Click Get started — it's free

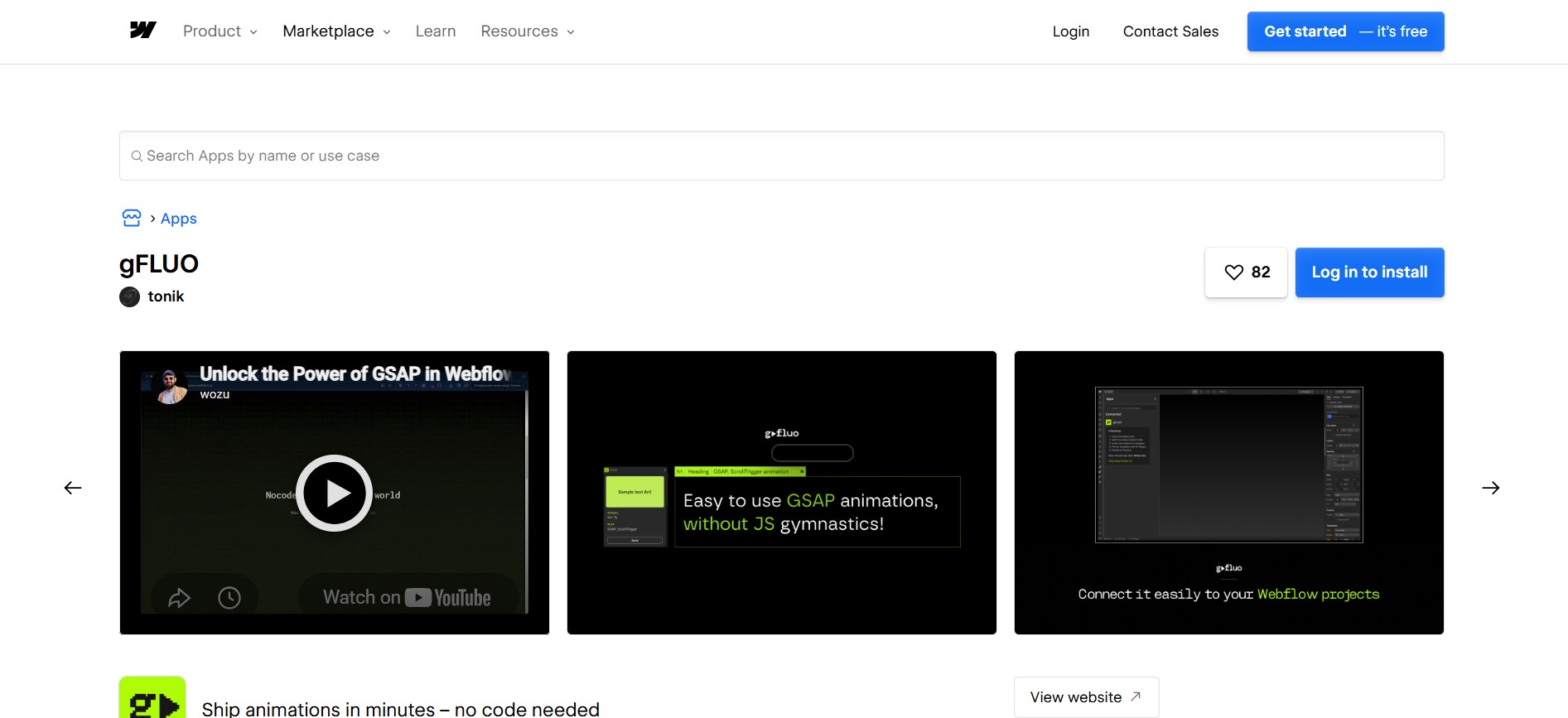click(x=1345, y=31)
